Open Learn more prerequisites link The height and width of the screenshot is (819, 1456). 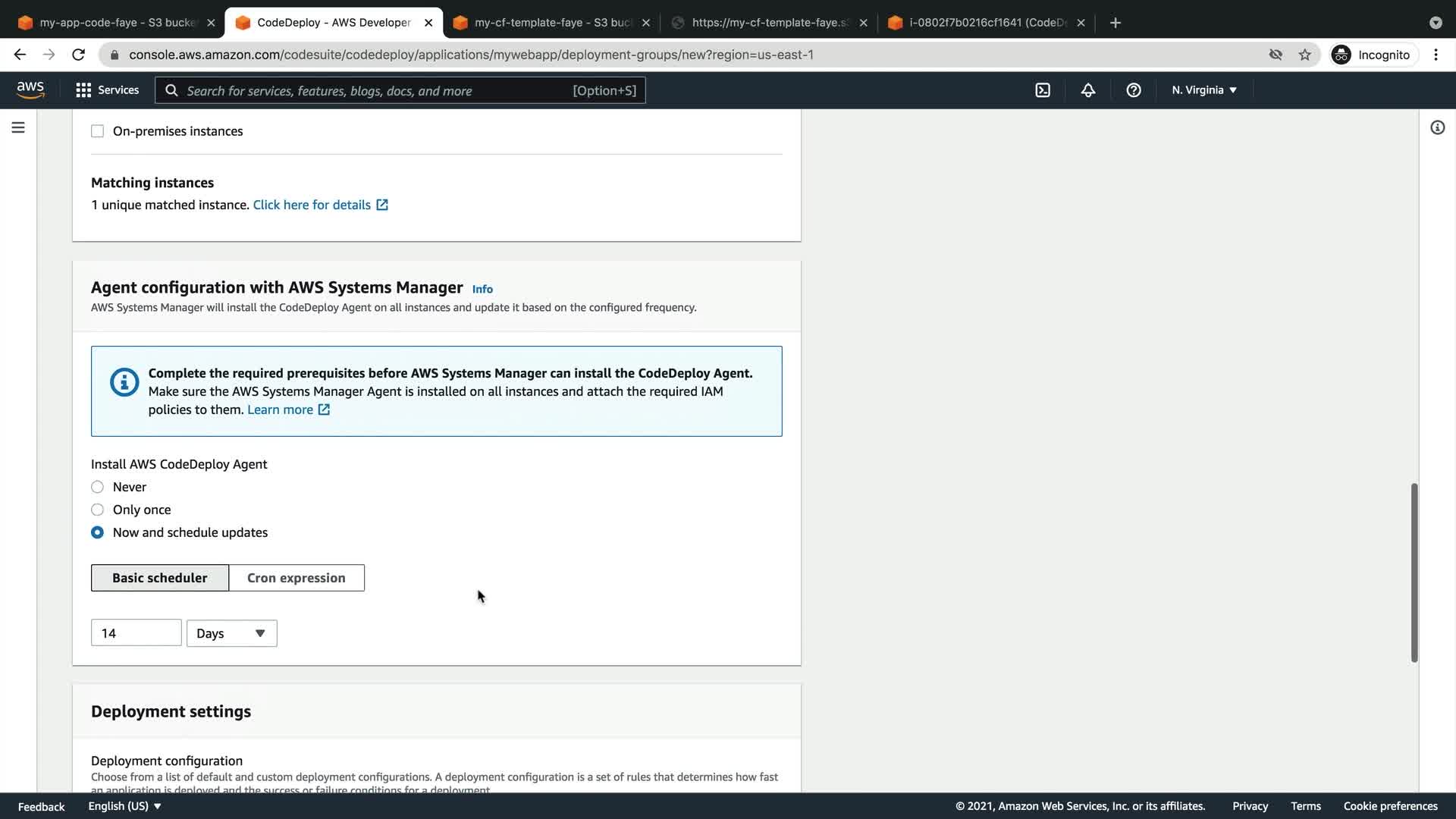(x=280, y=409)
